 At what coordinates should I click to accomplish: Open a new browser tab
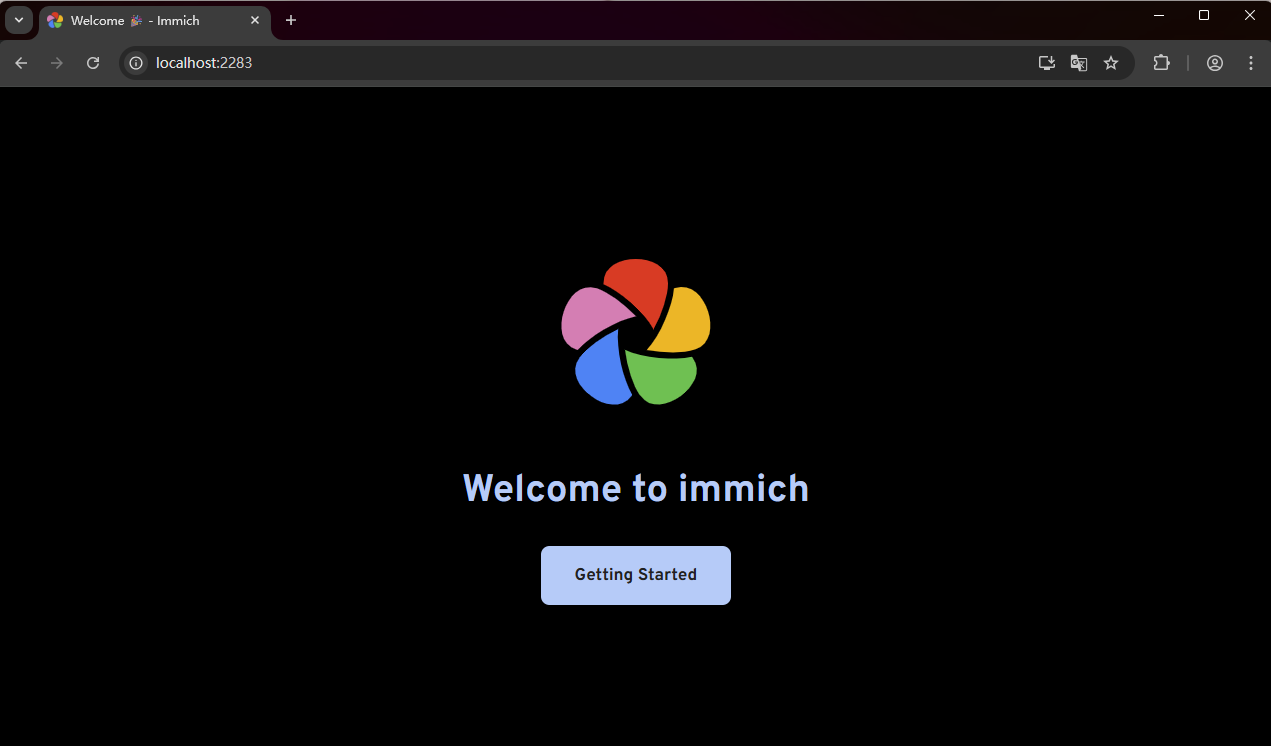tap(291, 20)
